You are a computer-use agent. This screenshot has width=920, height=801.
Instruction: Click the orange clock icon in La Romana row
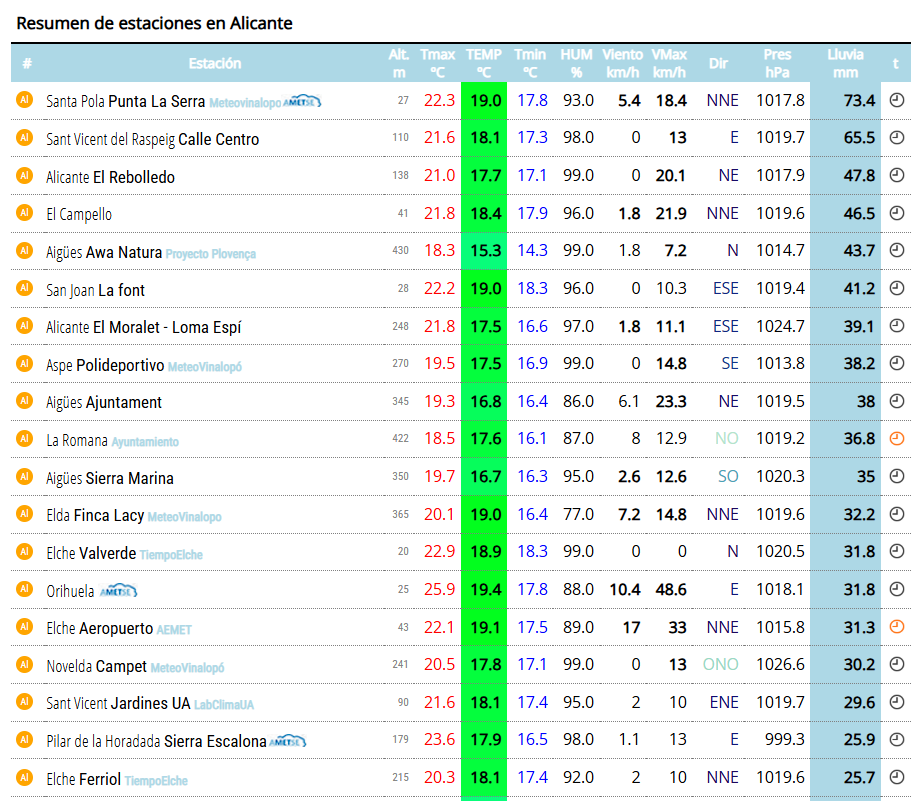click(897, 438)
